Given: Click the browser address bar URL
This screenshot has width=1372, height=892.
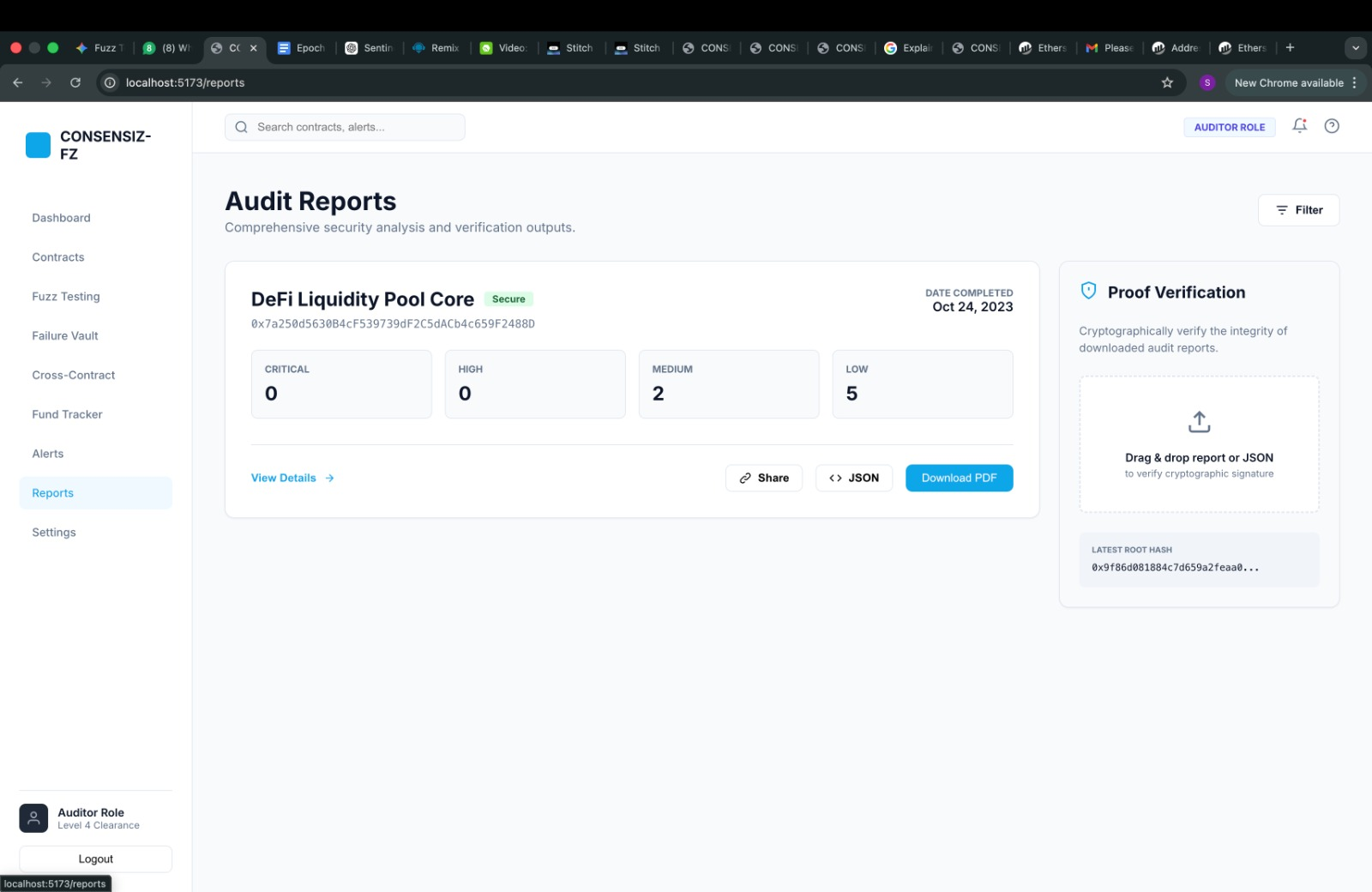Looking at the screenshot, I should point(185,82).
